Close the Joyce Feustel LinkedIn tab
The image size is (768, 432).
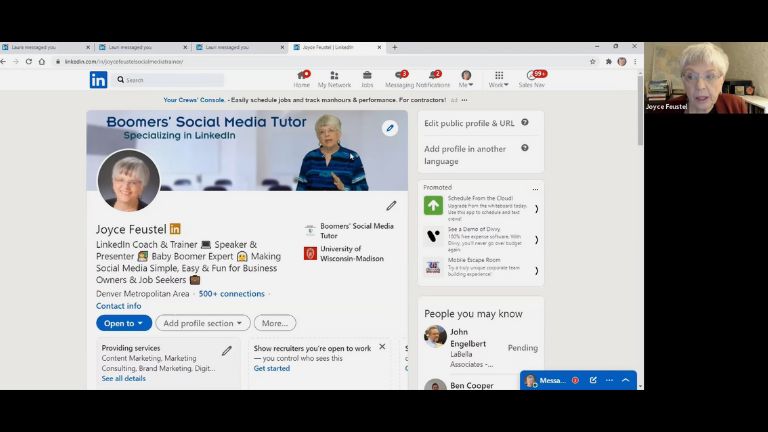coord(379,48)
